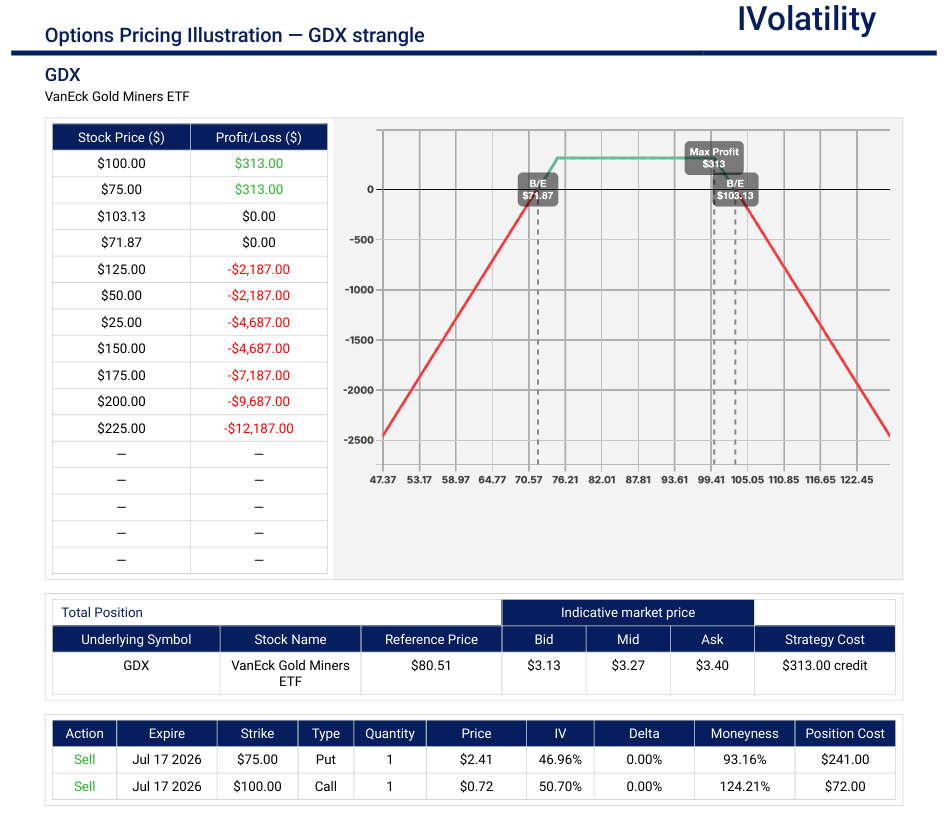Image resolution: width=948 pixels, height=813 pixels.
Task: Click the -$9,687.00 loss value
Action: coord(259,401)
